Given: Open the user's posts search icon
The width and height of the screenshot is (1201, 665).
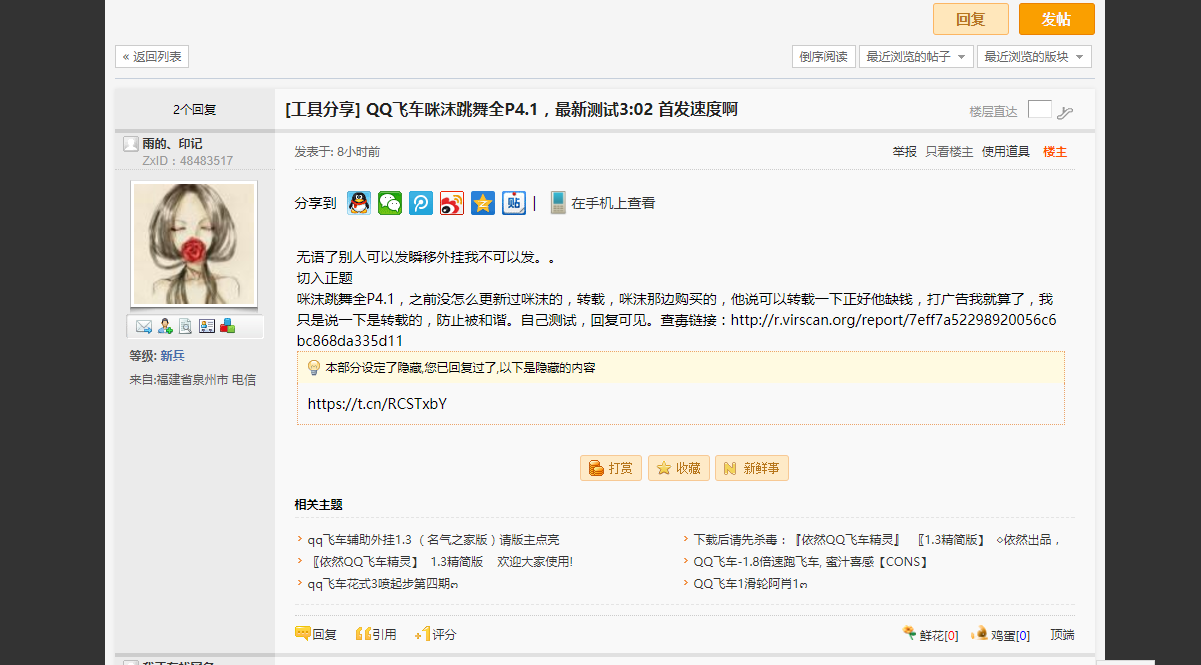Looking at the screenshot, I should tap(185, 326).
